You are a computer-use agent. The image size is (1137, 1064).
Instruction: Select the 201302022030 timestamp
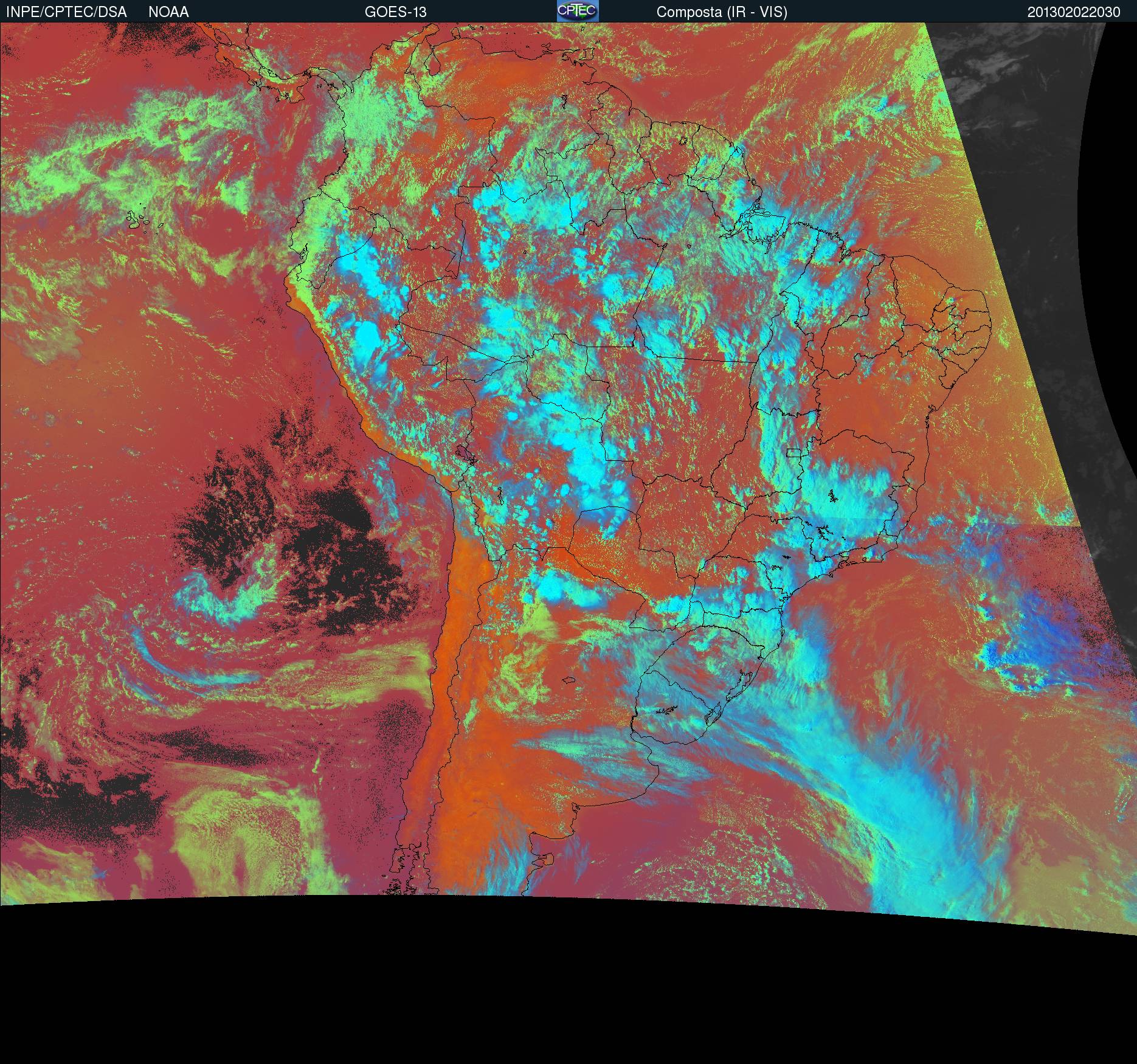click(1074, 12)
